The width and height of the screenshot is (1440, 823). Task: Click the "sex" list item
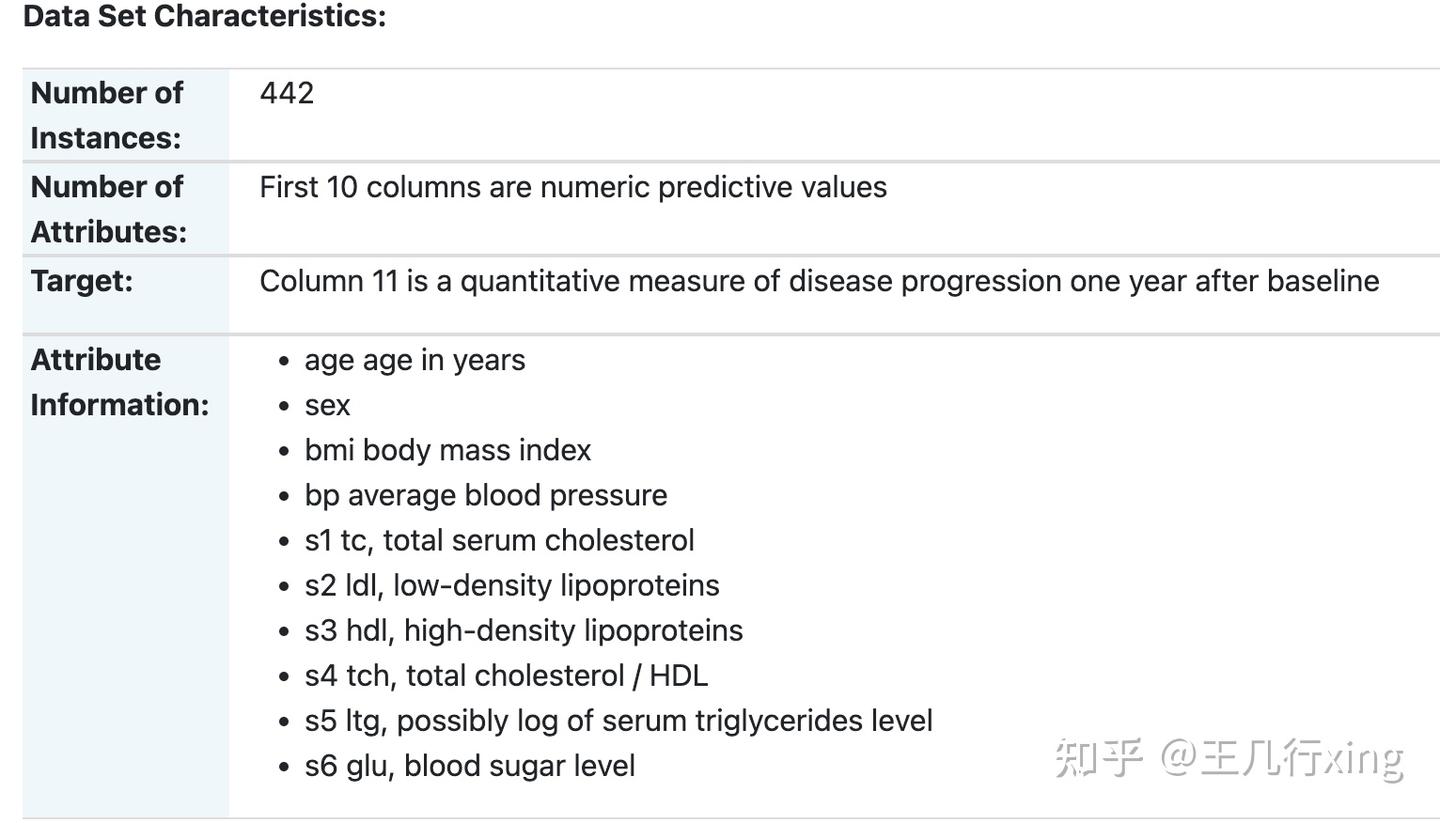[328, 405]
